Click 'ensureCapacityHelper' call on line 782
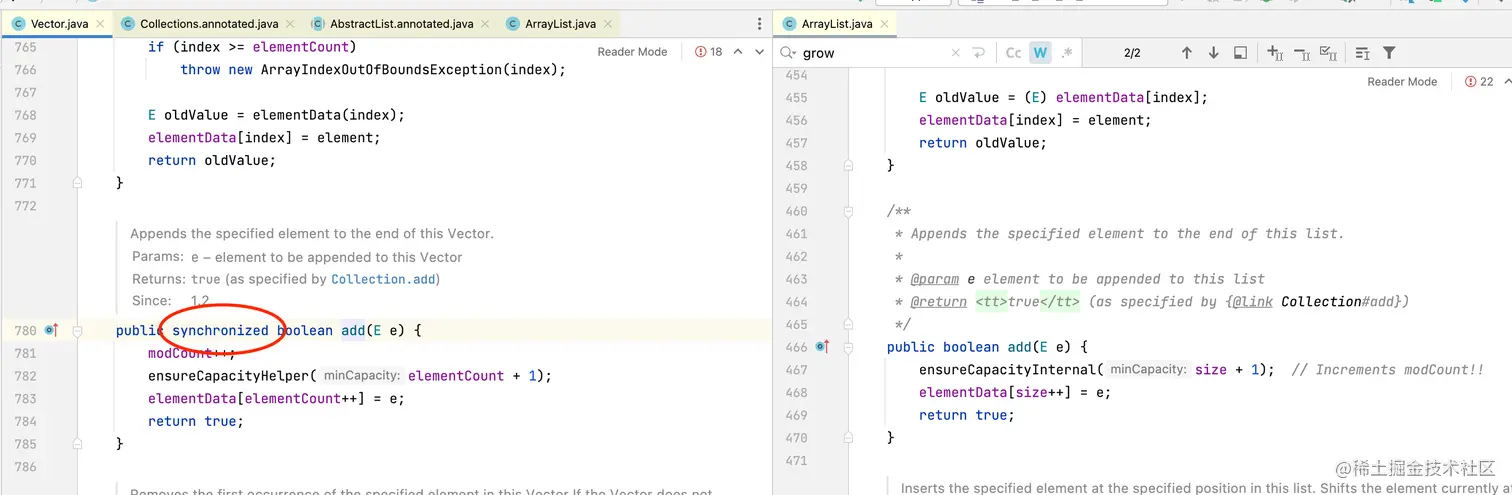Screen dimensions: 1512x495 click(x=229, y=376)
